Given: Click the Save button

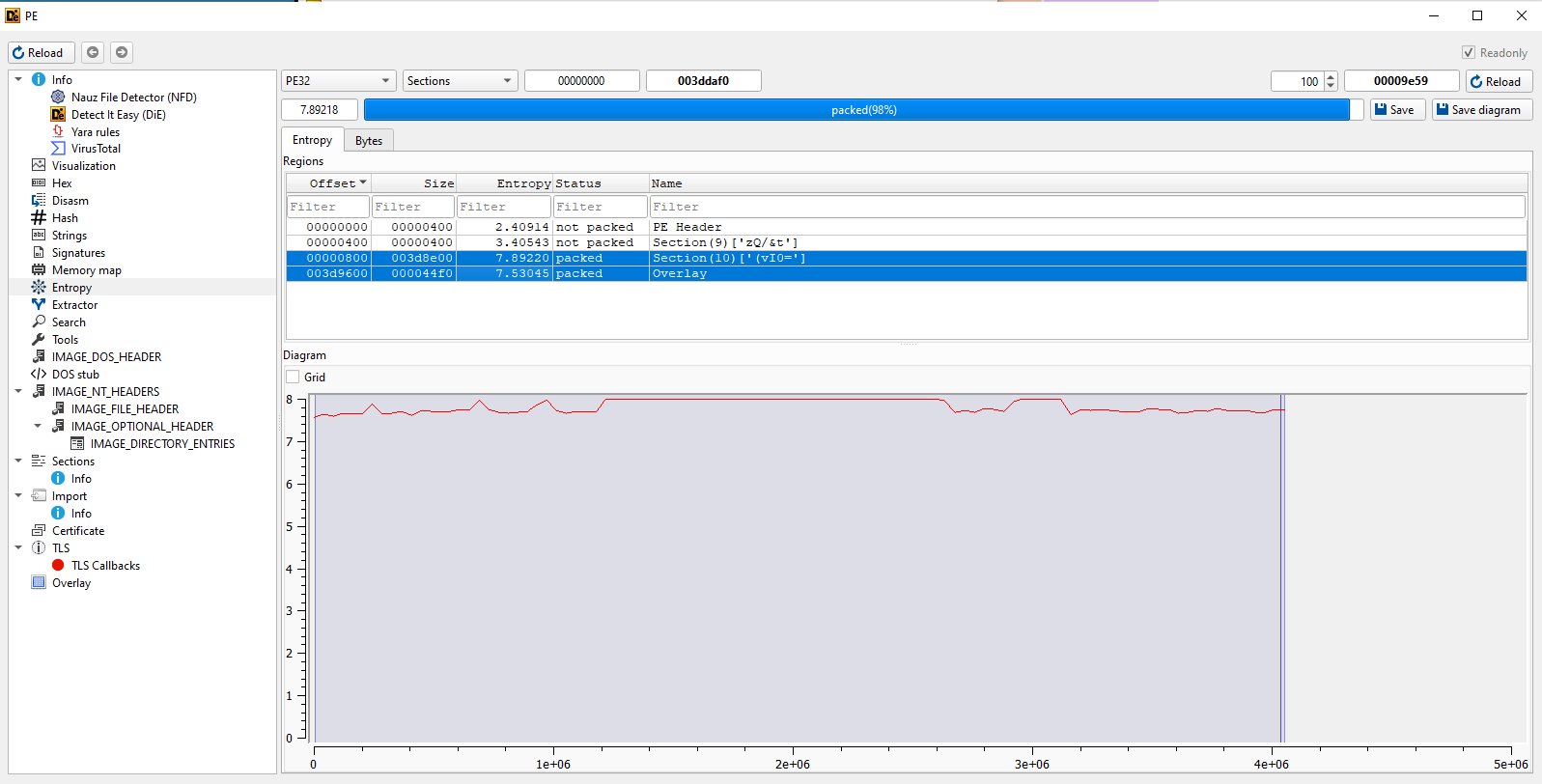Looking at the screenshot, I should coord(1397,110).
